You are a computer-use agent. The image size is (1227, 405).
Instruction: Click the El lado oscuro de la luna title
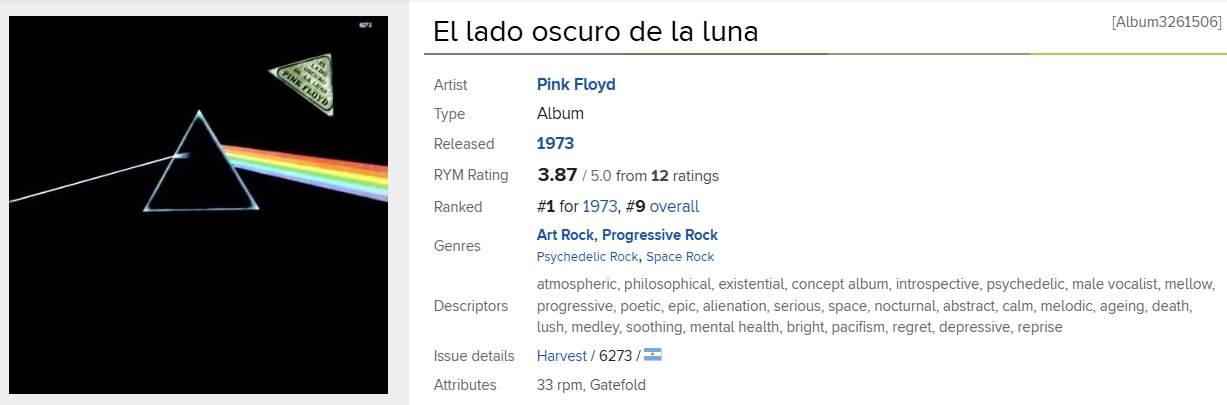coord(595,31)
